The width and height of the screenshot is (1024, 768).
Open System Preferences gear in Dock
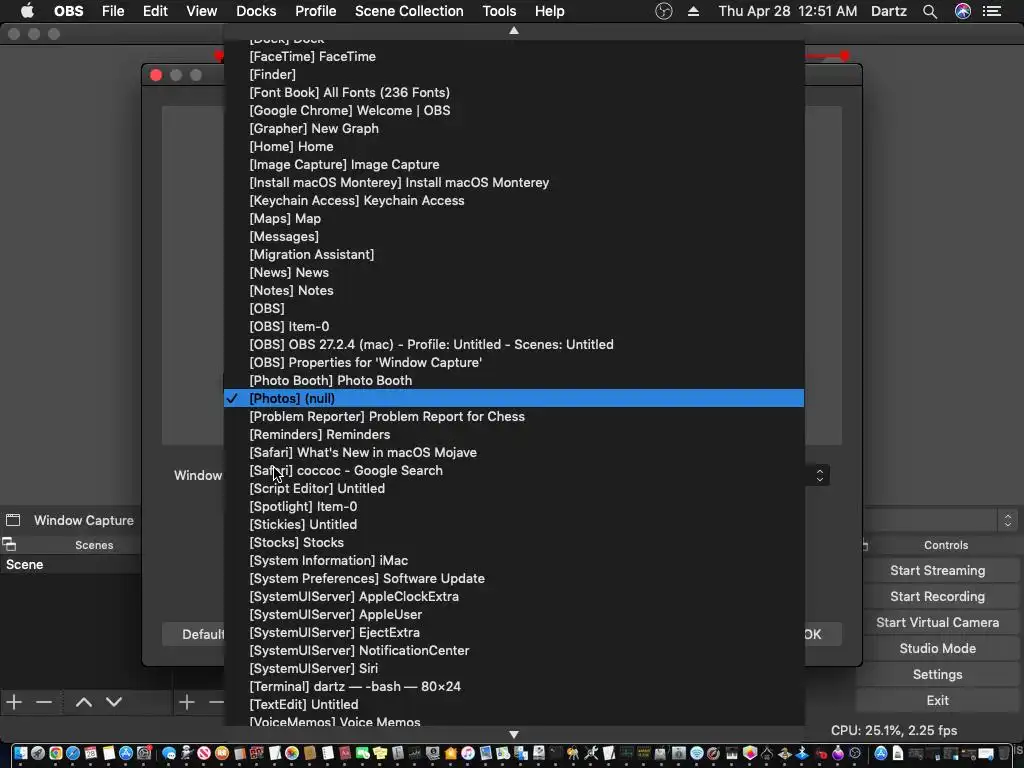(144, 753)
